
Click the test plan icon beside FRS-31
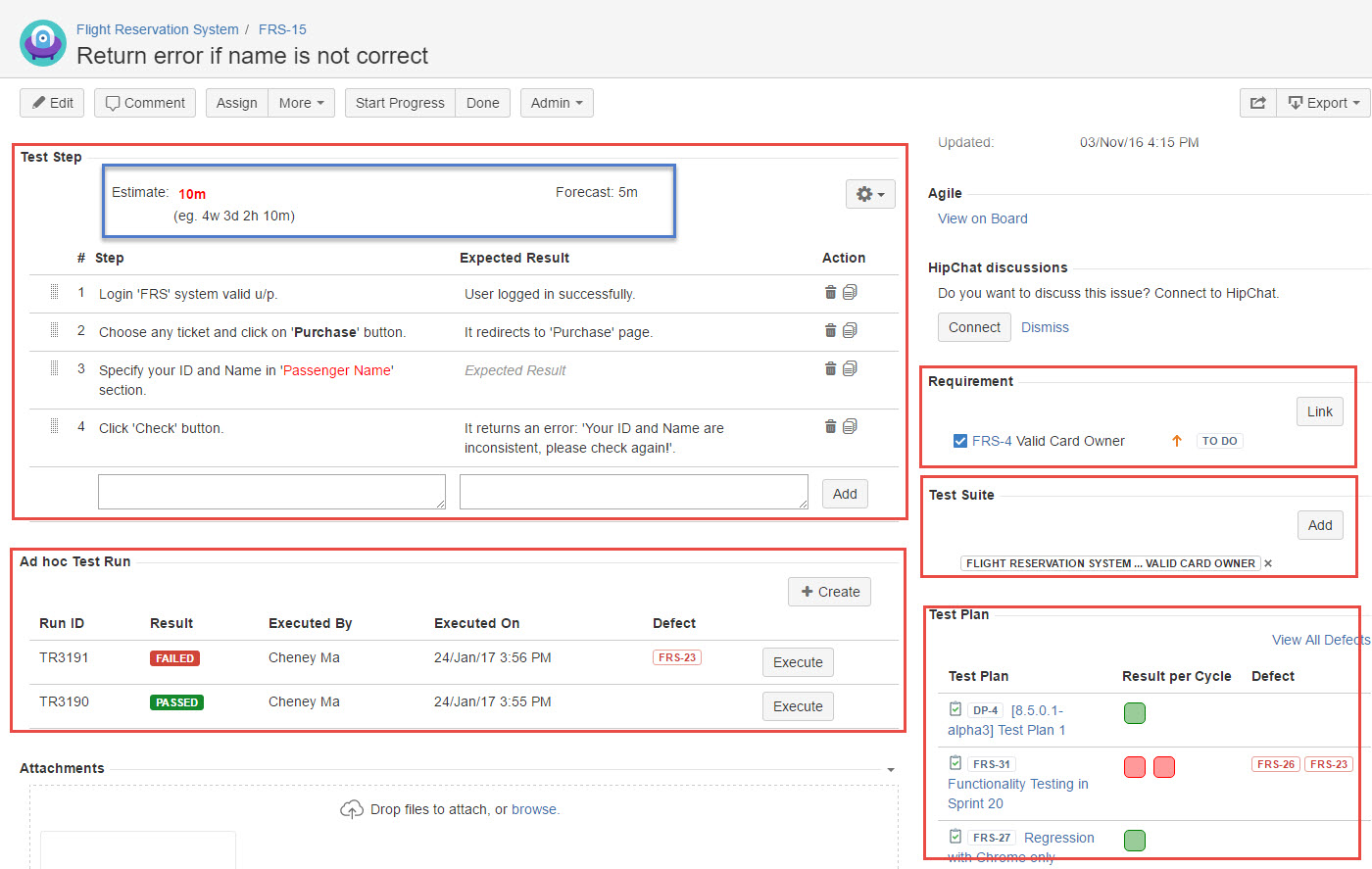(955, 763)
